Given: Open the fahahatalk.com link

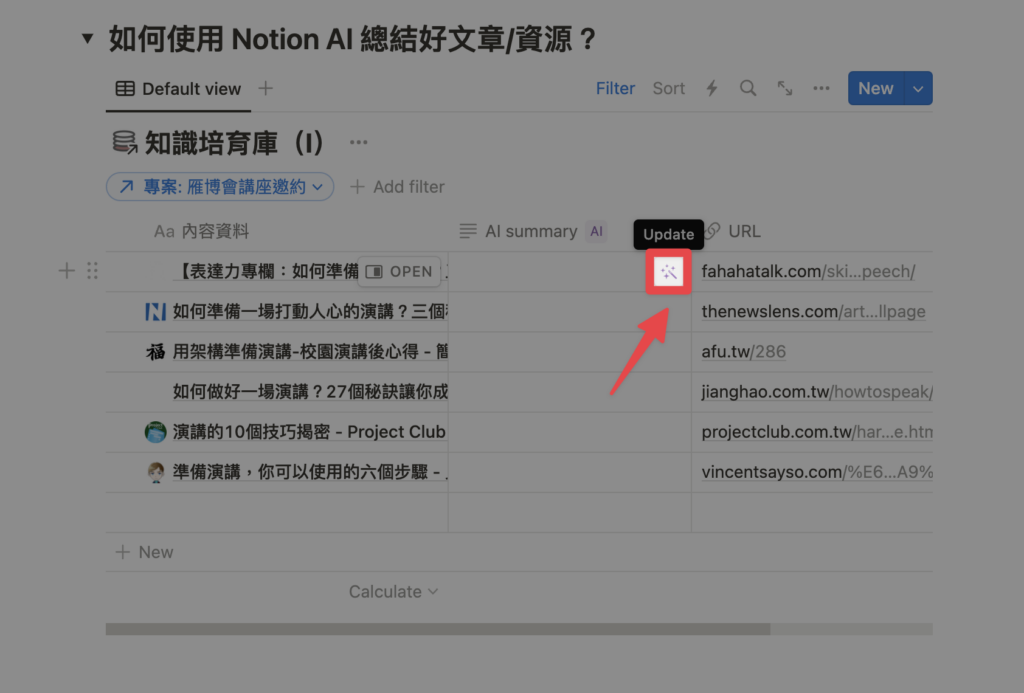Looking at the screenshot, I should (808, 272).
